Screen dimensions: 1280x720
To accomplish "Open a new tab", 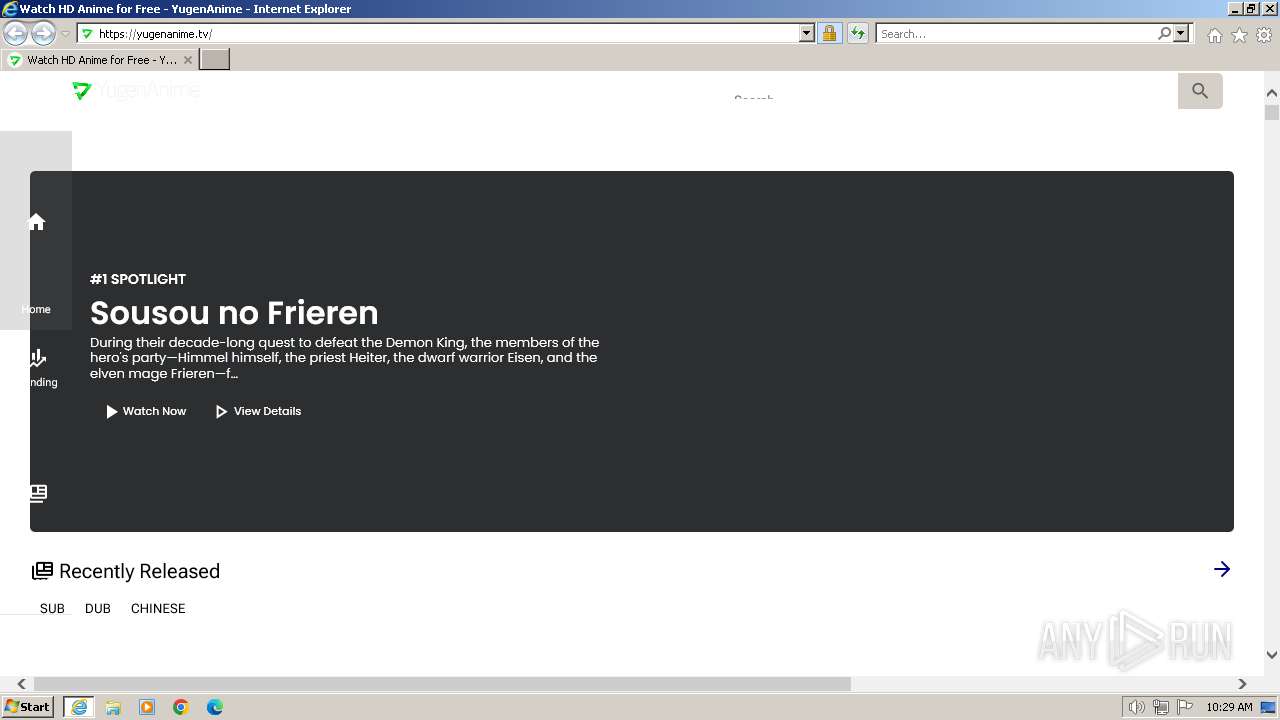I will (x=215, y=59).
